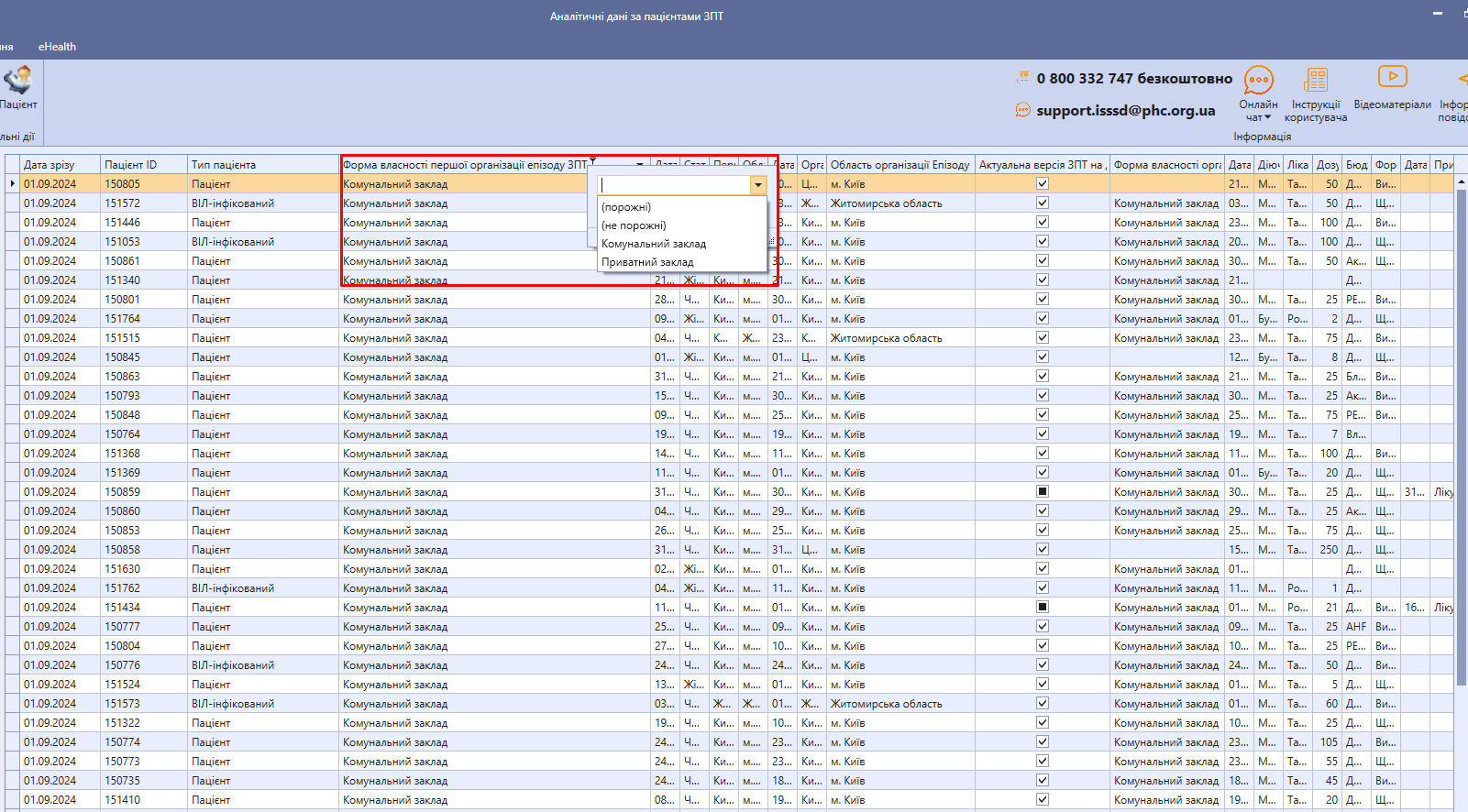Image resolution: width=1468 pixels, height=812 pixels.
Task: Sort by Тип пацієнта column header
Action: [263, 165]
